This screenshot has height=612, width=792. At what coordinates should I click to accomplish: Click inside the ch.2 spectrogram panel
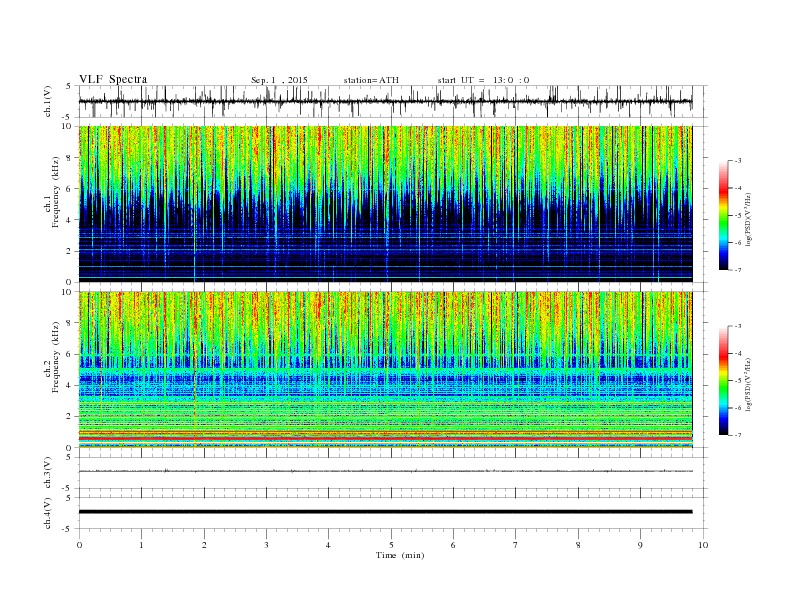click(x=385, y=369)
